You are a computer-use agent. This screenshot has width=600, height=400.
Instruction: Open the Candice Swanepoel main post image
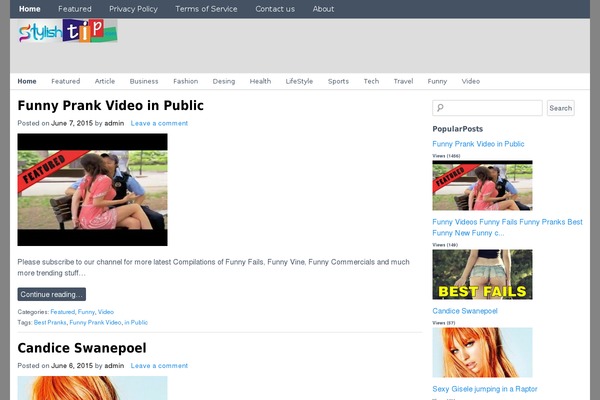[x=93, y=388]
